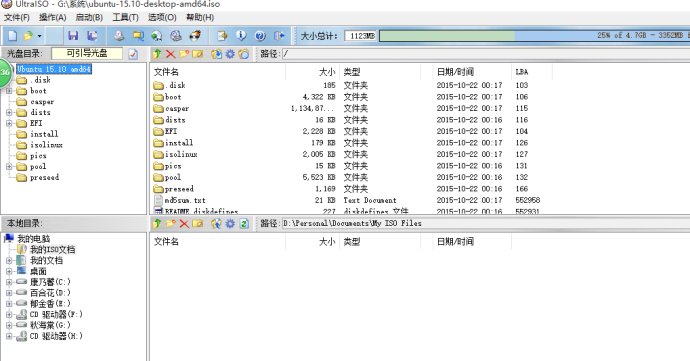Viewport: 690px width, 361px height.
Task: Expand the 康乃馨(C:) drive node
Action: 9,282
